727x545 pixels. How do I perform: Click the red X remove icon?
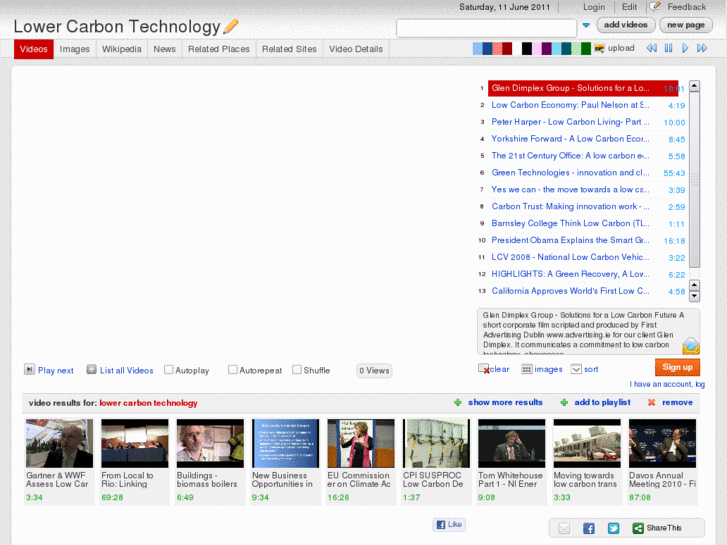pyautogui.click(x=651, y=402)
